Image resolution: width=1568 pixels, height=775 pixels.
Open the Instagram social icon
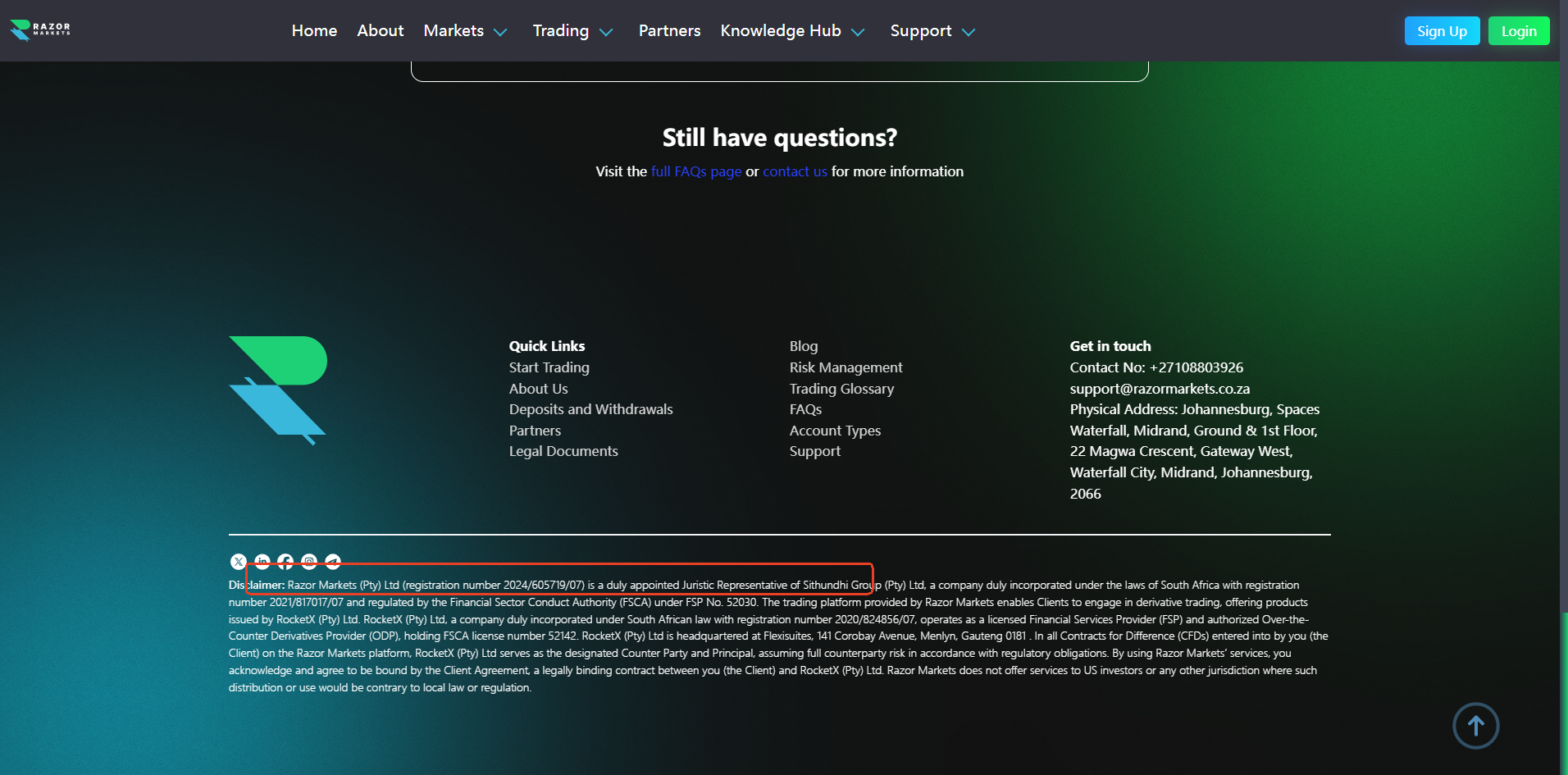click(x=309, y=561)
